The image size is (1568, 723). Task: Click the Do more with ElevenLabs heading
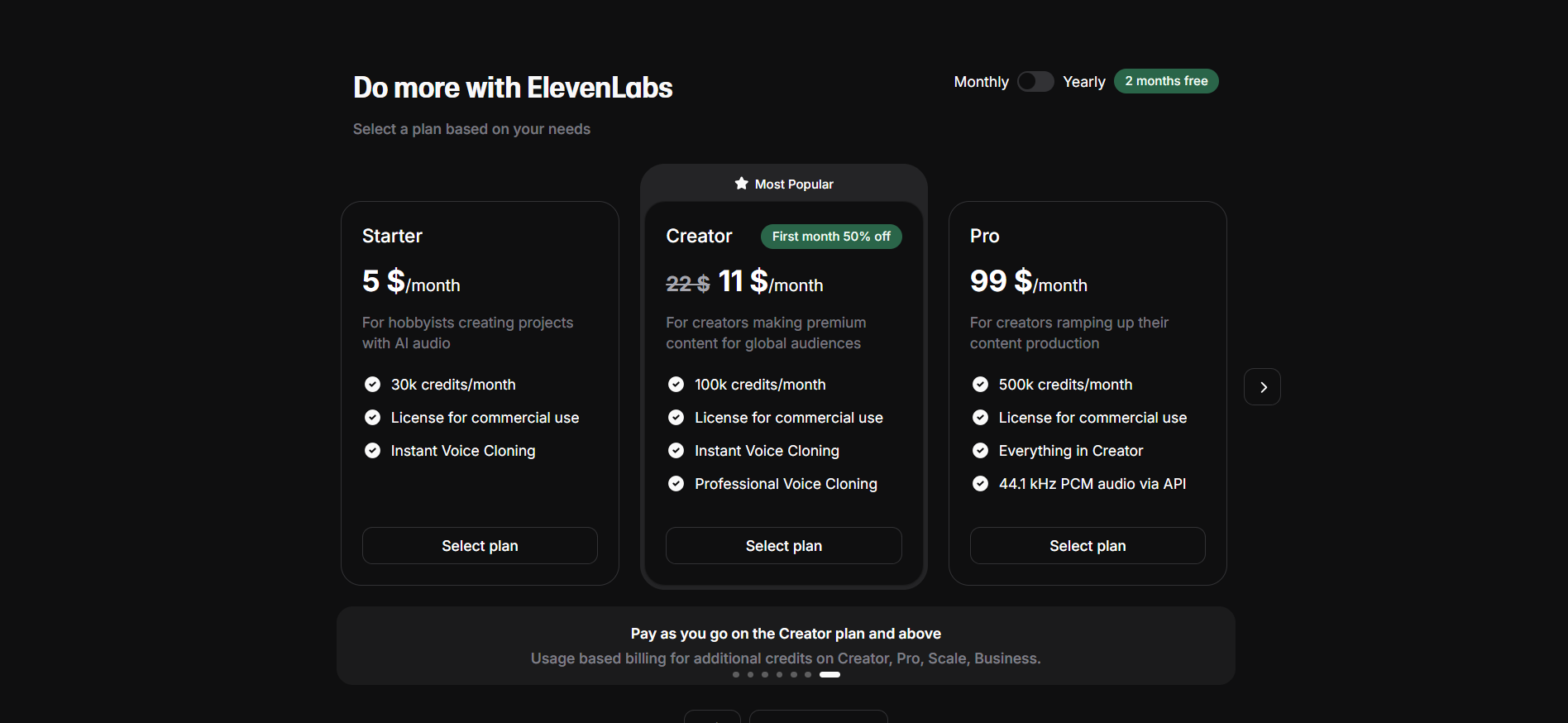[x=513, y=88]
